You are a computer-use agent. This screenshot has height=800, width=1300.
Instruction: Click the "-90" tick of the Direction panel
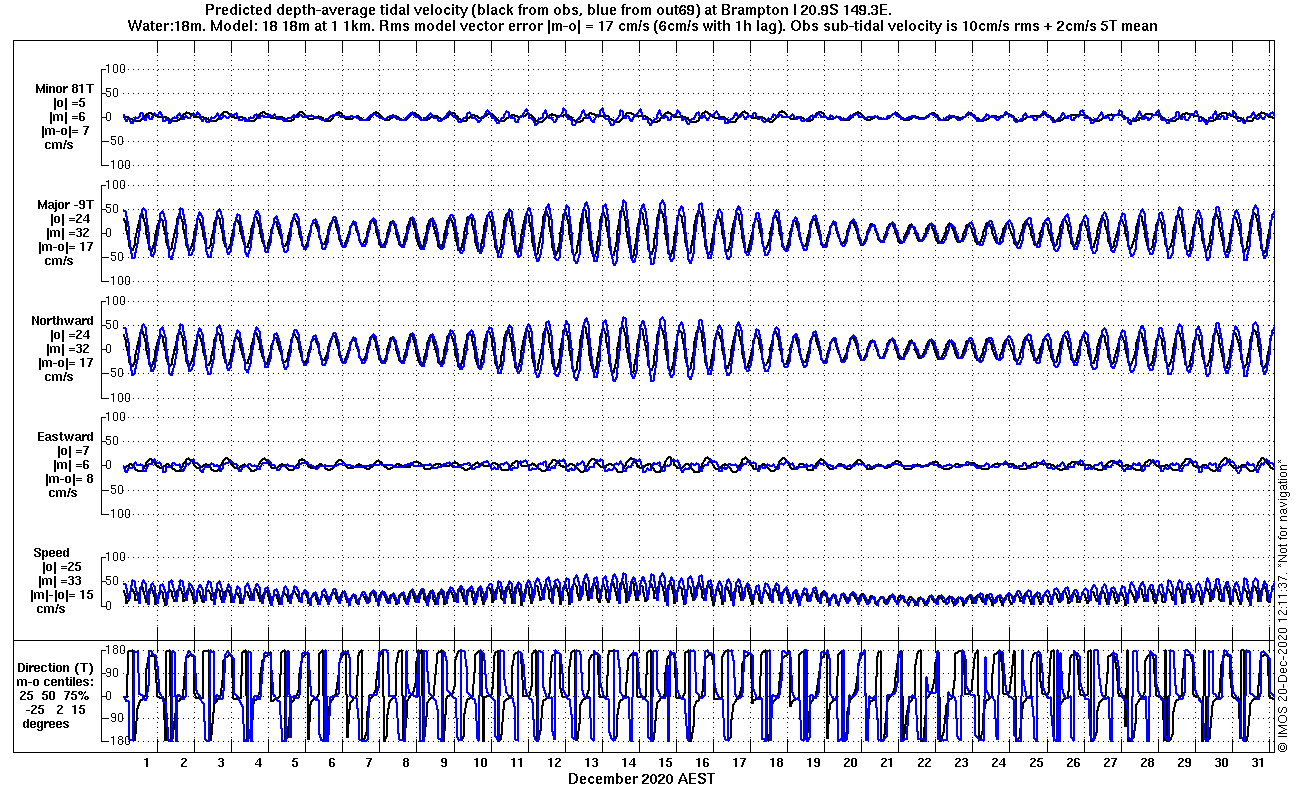click(114, 719)
